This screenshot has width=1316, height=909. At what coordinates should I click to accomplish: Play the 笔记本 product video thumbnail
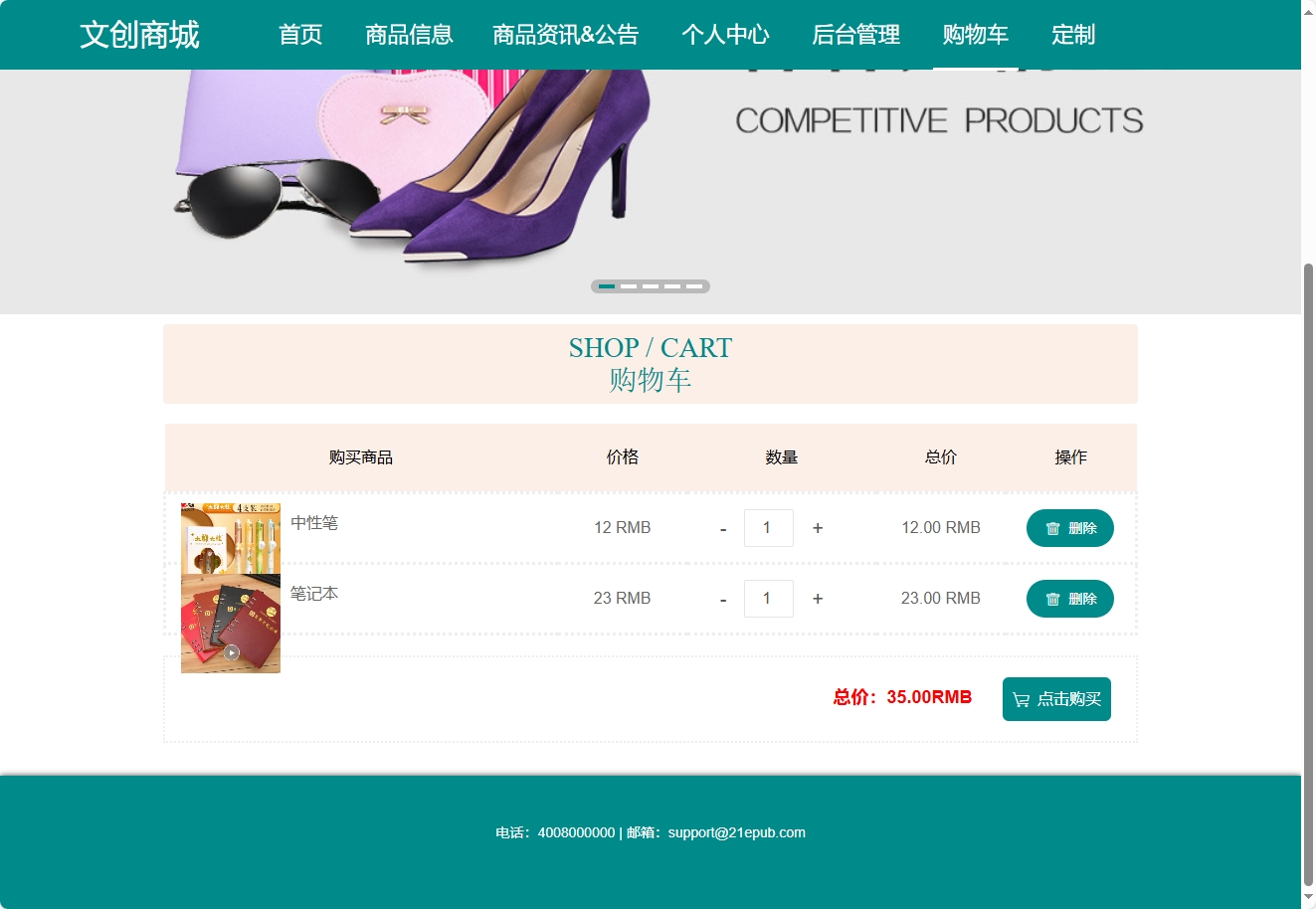[230, 652]
